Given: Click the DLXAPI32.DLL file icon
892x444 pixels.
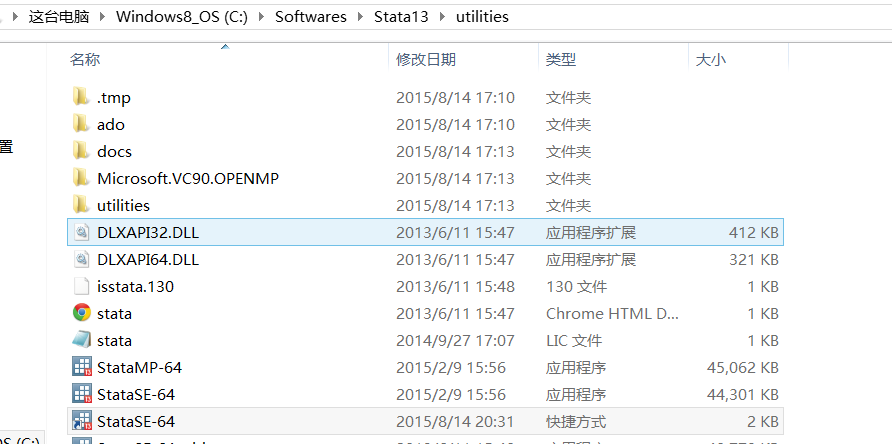Looking at the screenshot, I should [x=82, y=232].
